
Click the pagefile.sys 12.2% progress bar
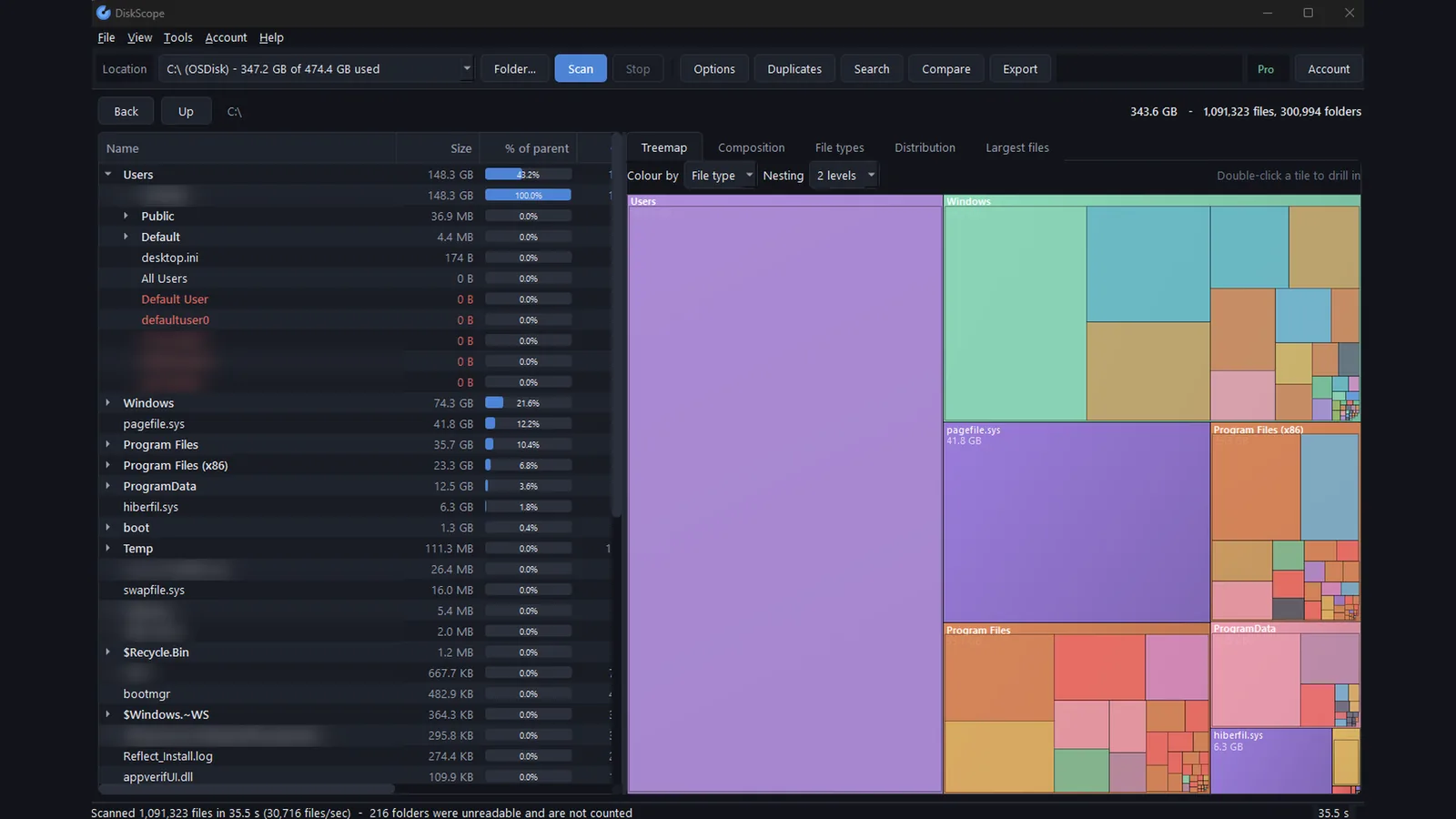coord(528,424)
